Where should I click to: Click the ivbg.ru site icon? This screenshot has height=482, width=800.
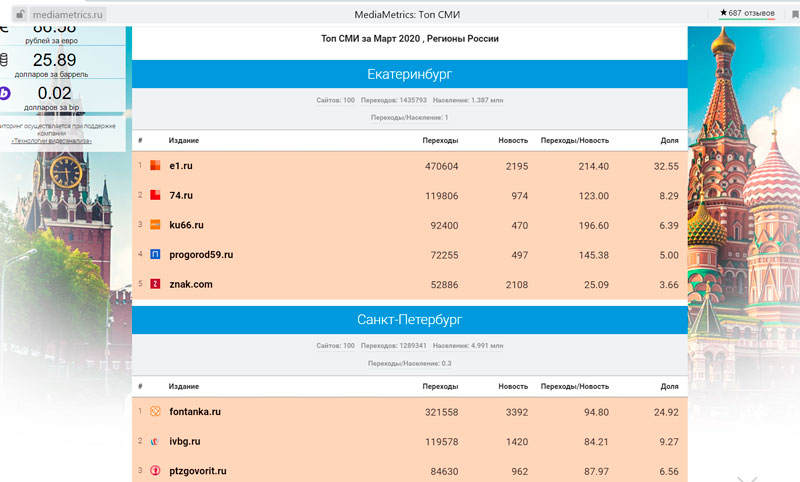(155, 441)
